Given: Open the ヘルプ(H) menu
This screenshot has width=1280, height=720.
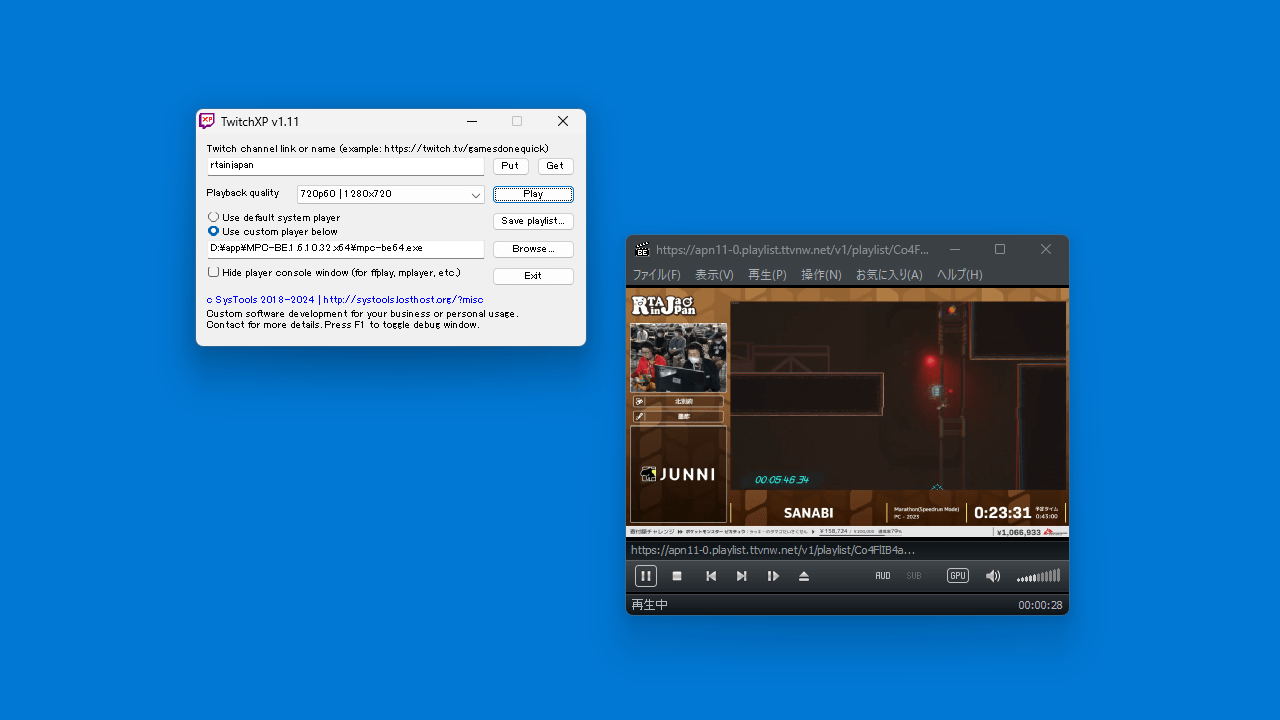Looking at the screenshot, I should tap(959, 274).
